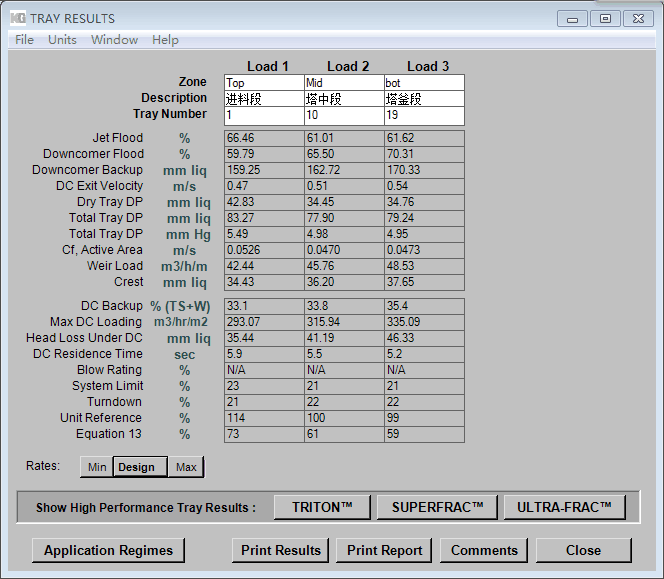
Task: Click the Load 2 Description field '塔中段'
Action: click(x=344, y=99)
